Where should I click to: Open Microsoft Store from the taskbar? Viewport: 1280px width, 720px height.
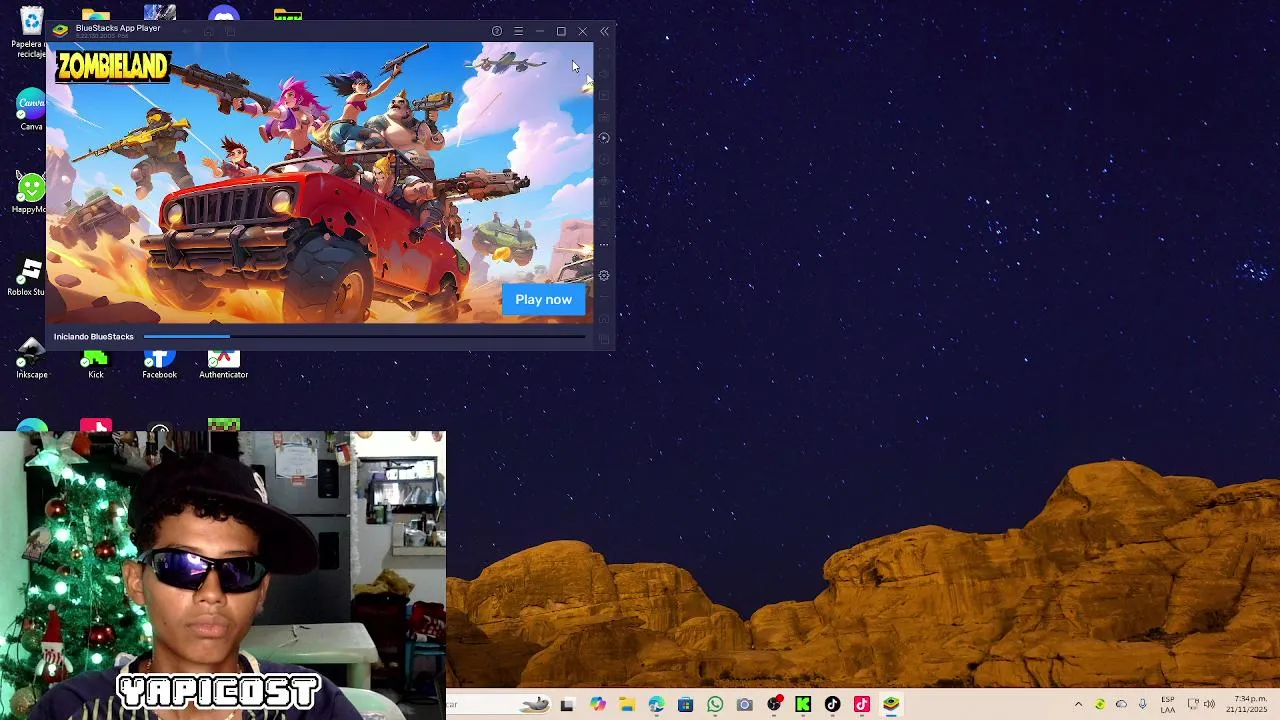[x=685, y=705]
